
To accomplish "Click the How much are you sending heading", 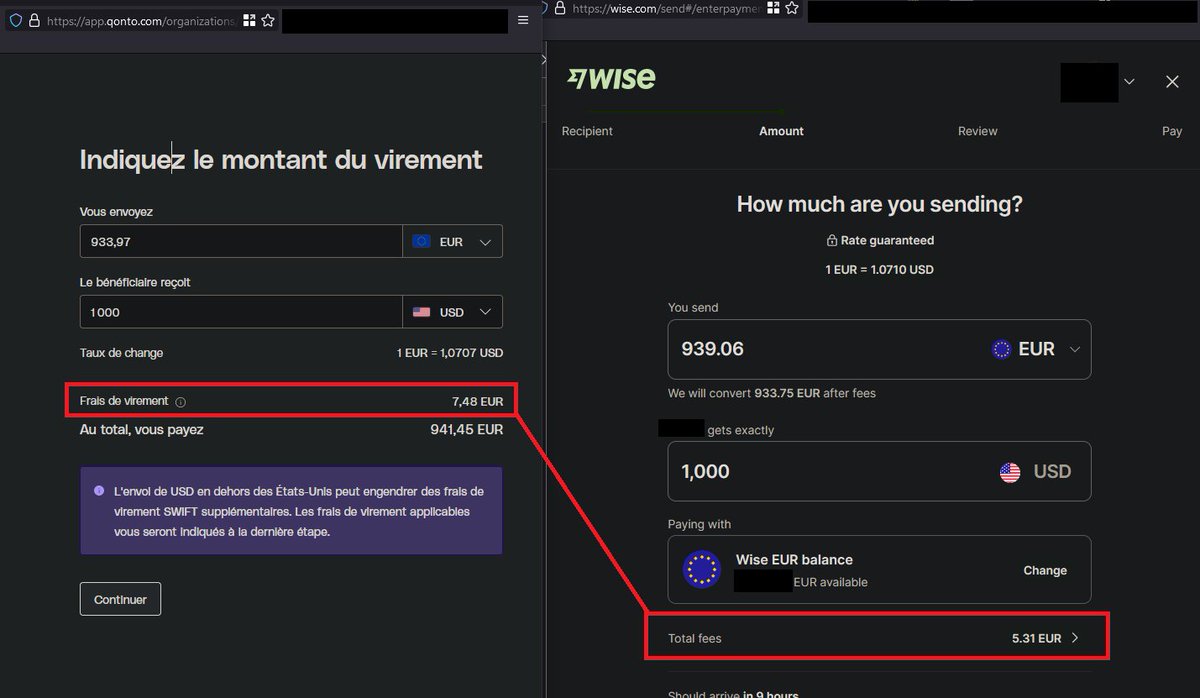I will coord(880,204).
